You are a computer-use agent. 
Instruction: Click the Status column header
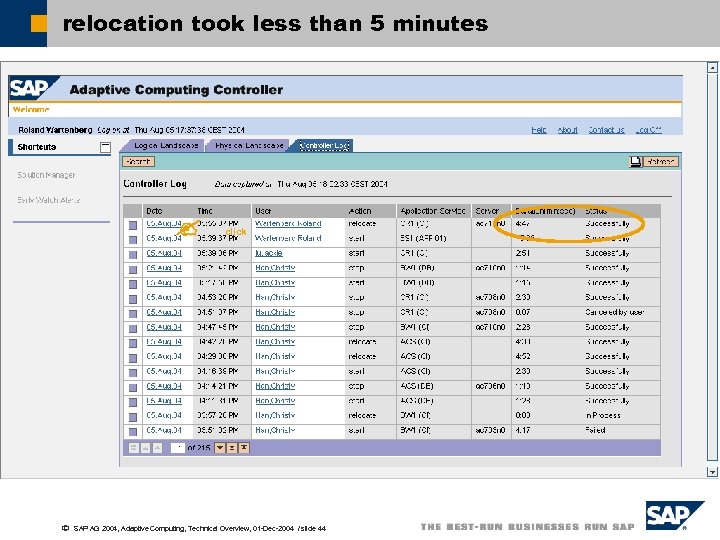596,211
